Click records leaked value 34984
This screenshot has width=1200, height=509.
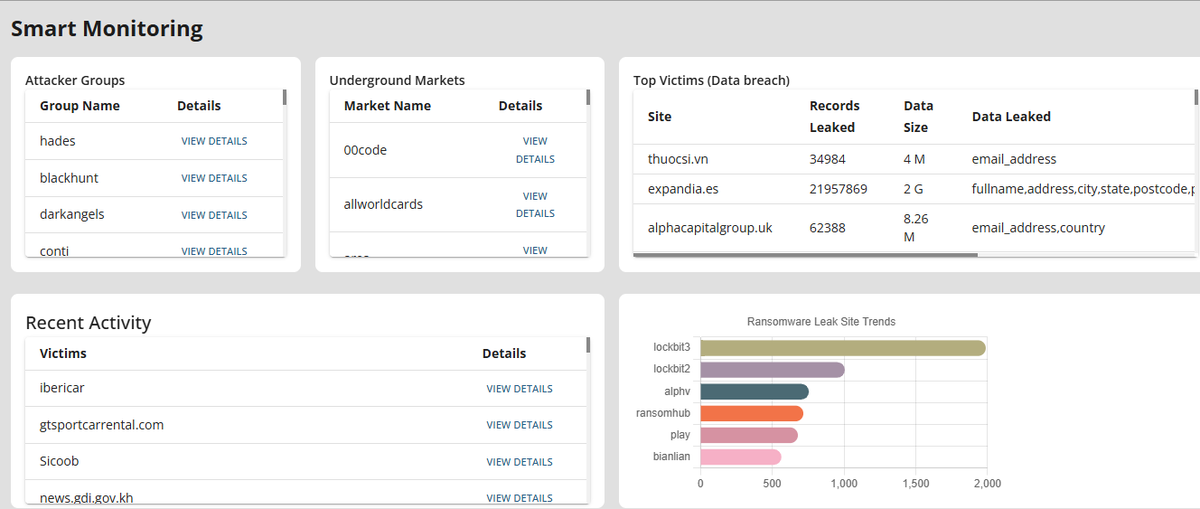coord(827,159)
